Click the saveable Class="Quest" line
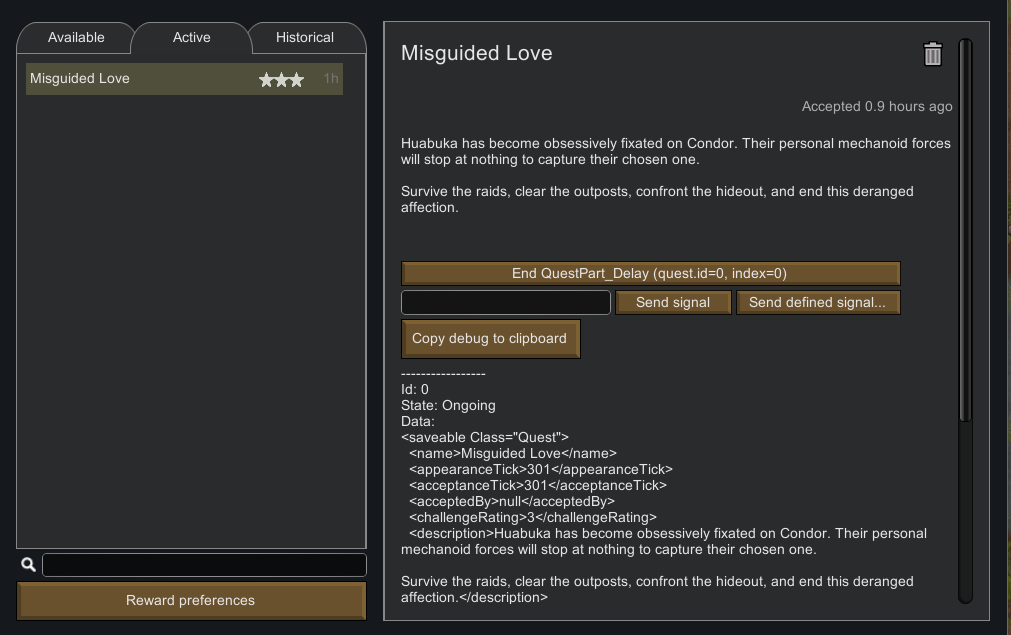1011x635 pixels. coord(485,438)
